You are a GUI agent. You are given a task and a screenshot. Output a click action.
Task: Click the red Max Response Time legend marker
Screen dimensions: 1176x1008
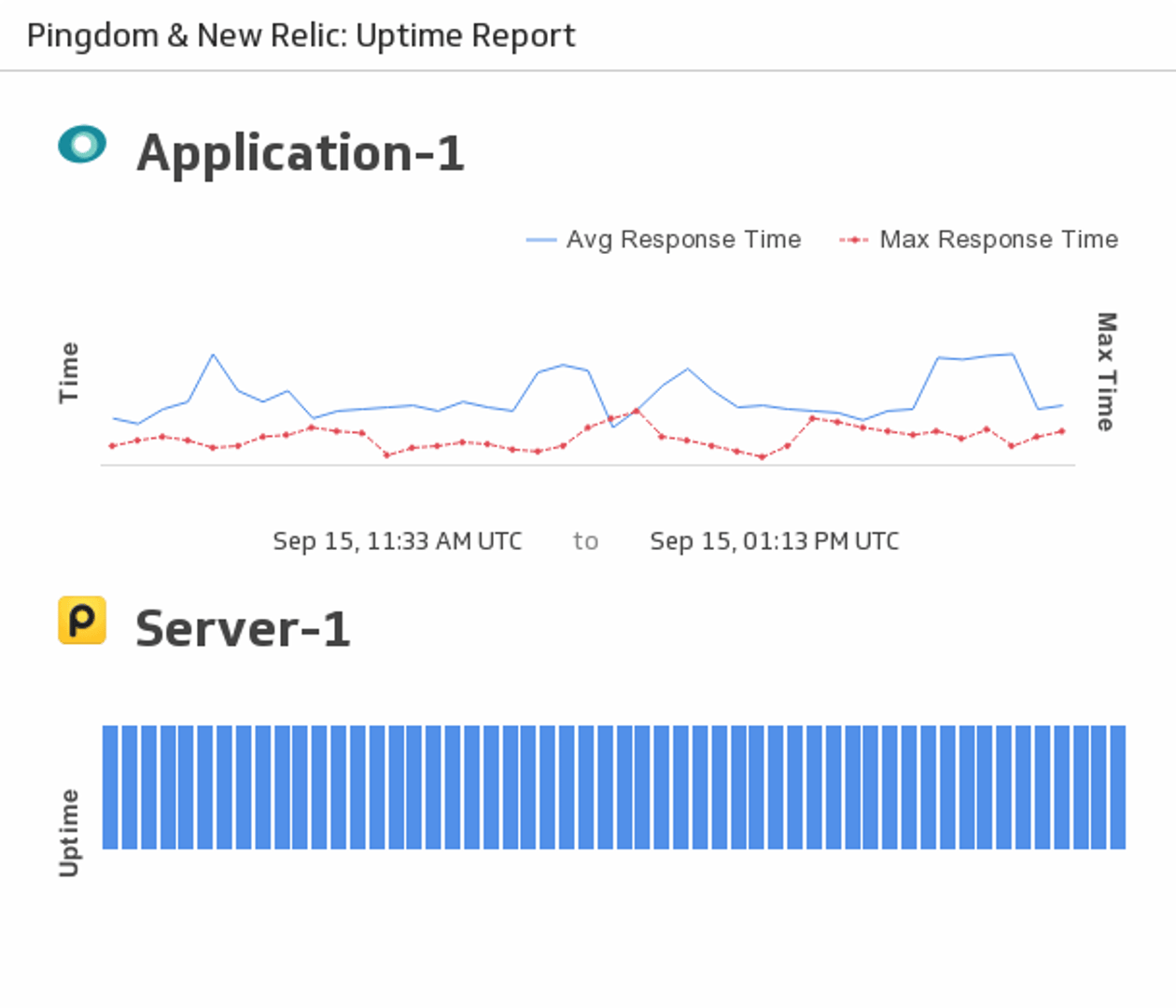tap(853, 241)
